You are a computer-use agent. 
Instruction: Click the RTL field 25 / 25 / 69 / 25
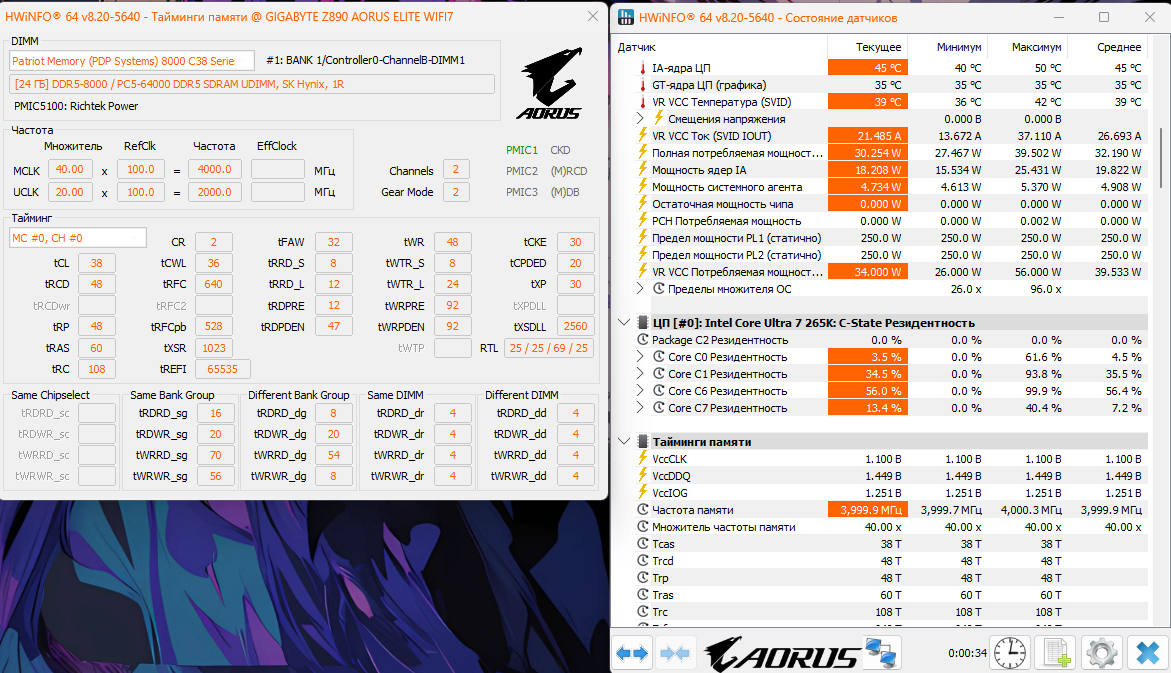click(x=549, y=348)
